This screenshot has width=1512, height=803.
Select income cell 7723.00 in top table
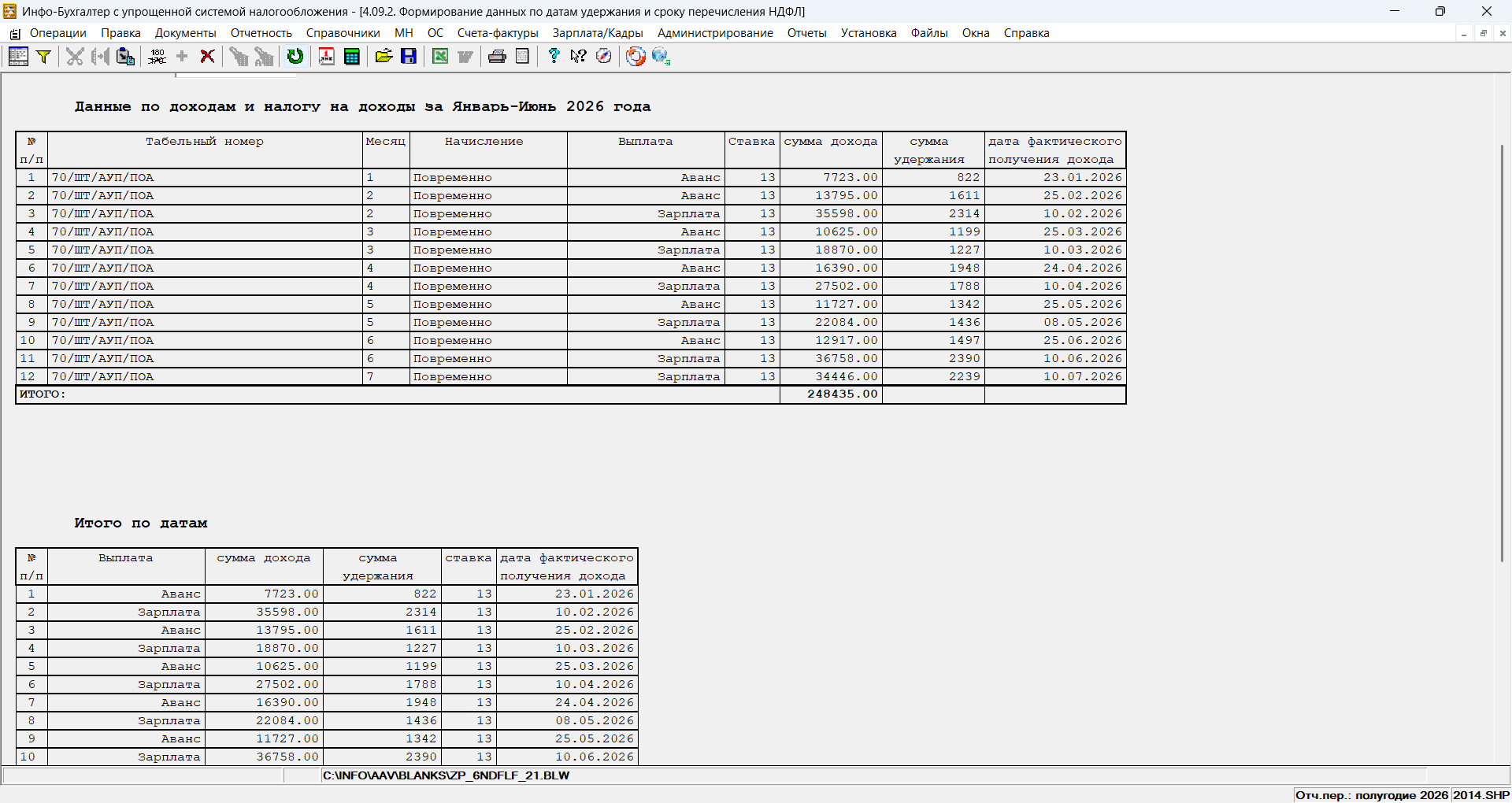pyautogui.click(x=832, y=178)
